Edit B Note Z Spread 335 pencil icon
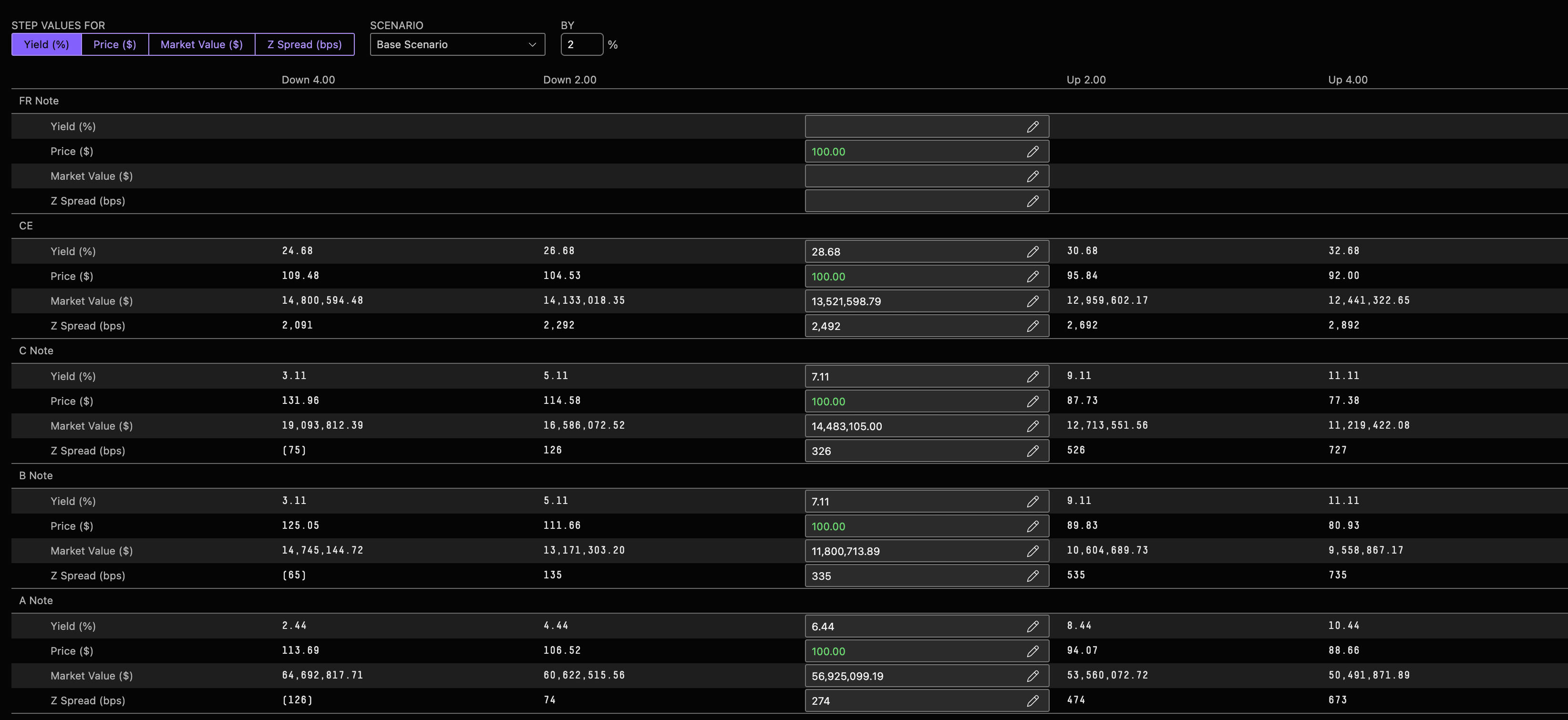1568x720 pixels. point(1032,576)
